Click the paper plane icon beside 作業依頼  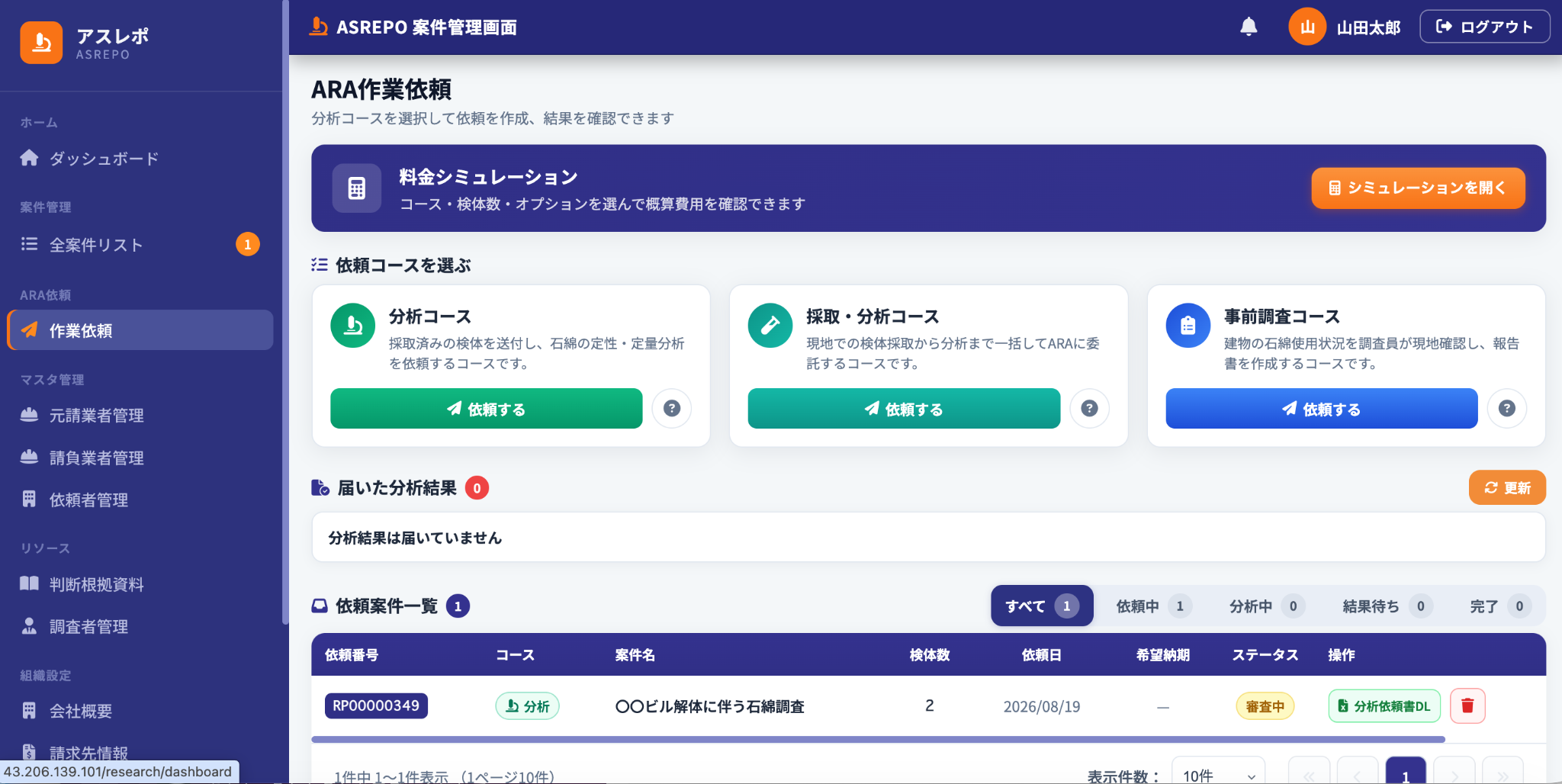click(29, 329)
